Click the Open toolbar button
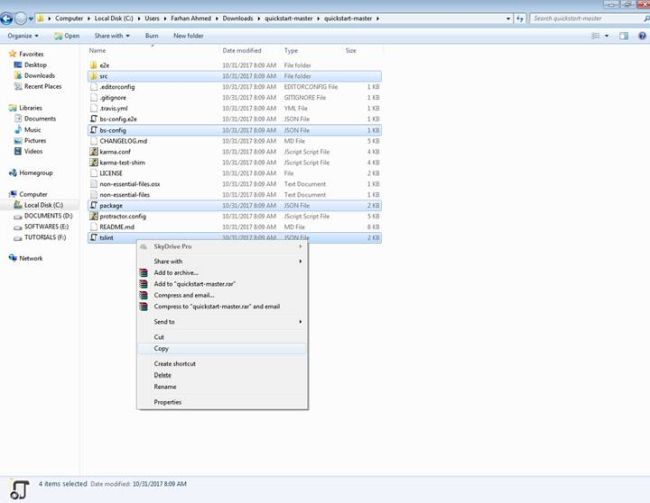Screen dimensions: 650x503 tap(67, 36)
